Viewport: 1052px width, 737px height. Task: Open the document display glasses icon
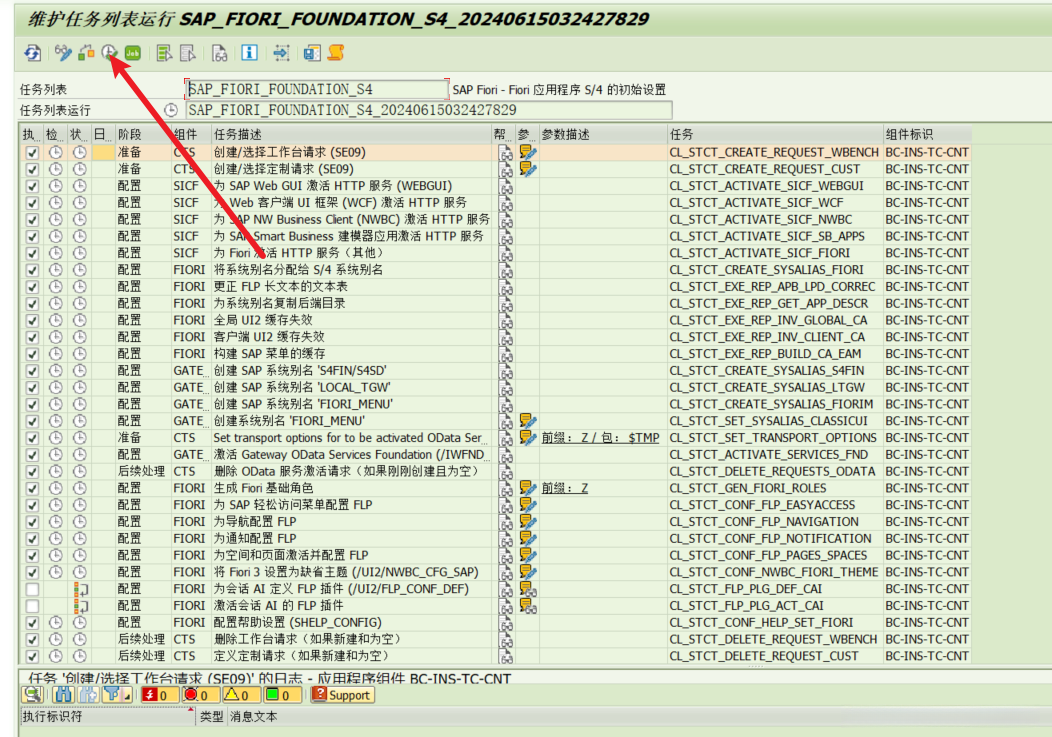[219, 53]
